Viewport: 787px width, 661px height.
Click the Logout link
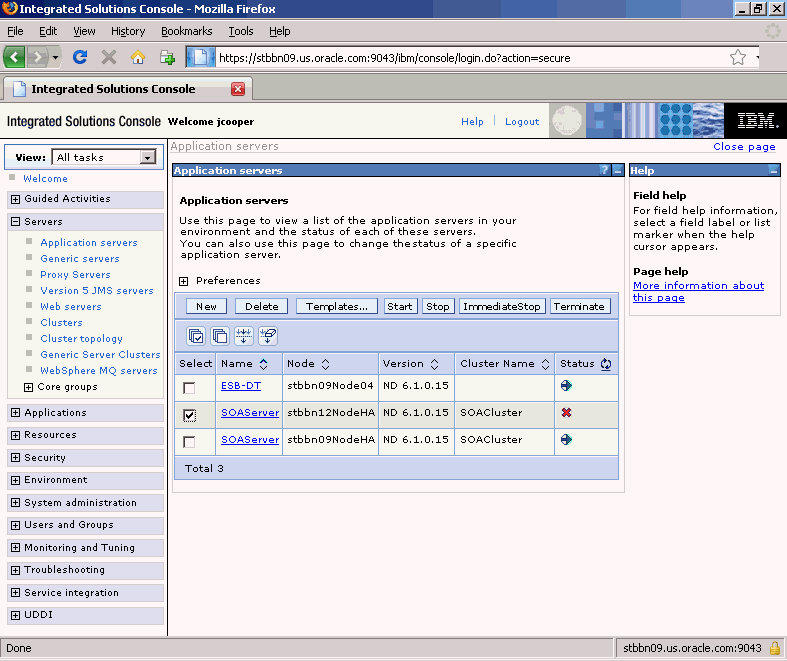pyautogui.click(x=522, y=121)
